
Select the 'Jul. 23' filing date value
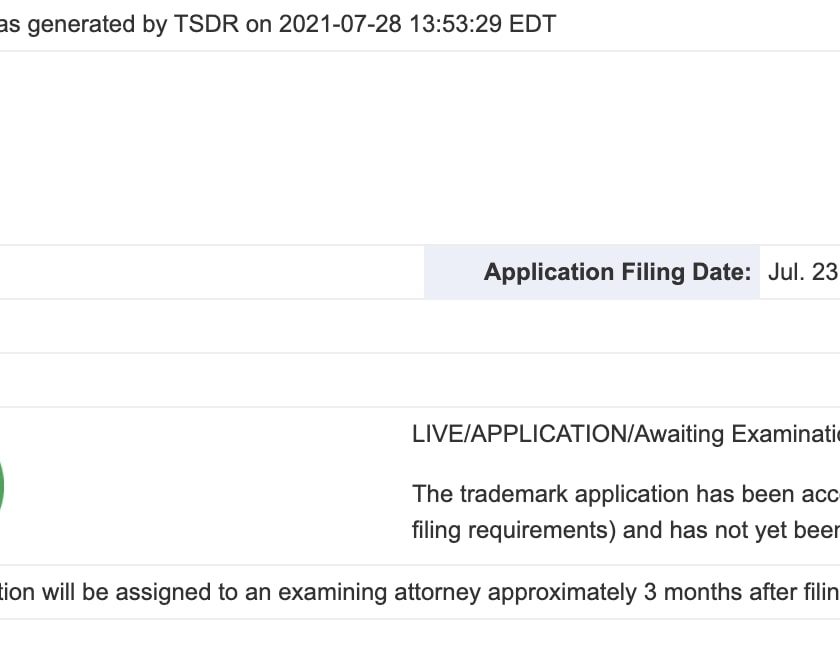[x=803, y=272]
